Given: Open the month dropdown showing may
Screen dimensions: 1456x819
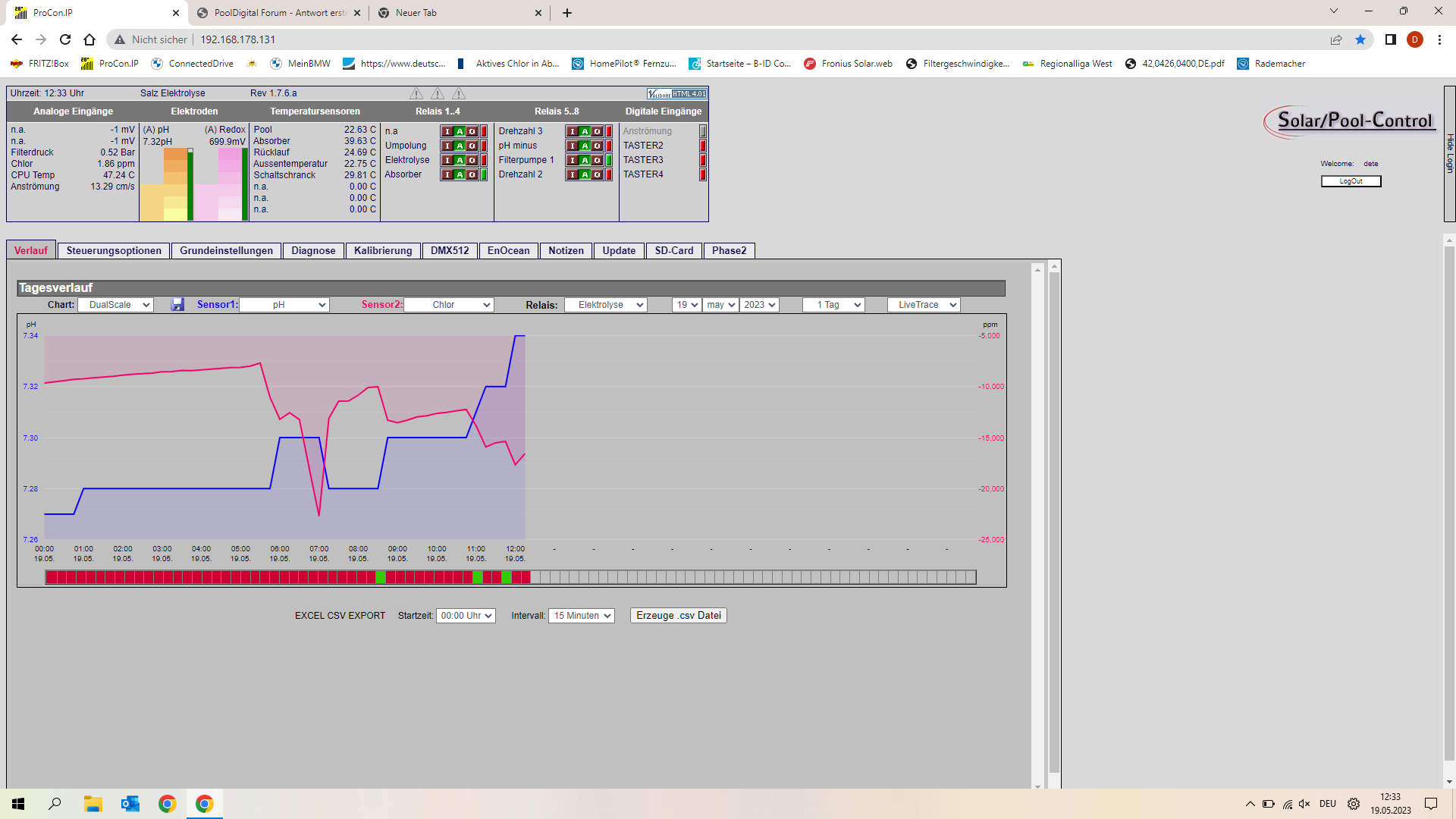Looking at the screenshot, I should 720,305.
